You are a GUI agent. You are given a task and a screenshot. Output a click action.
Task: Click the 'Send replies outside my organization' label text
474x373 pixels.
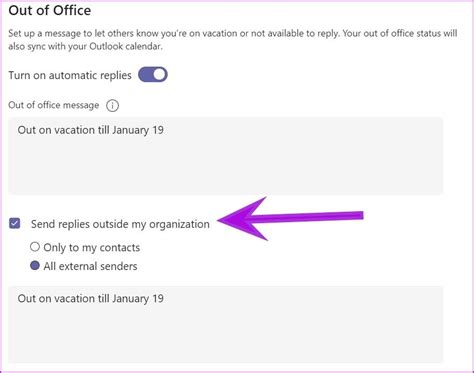pos(120,224)
